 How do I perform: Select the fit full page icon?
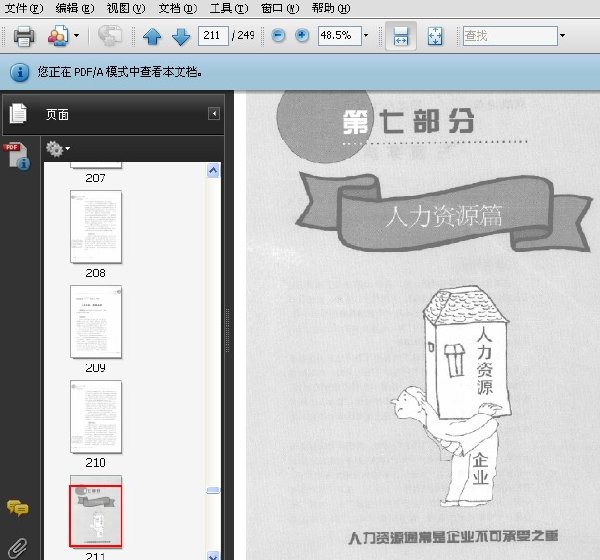pos(435,36)
